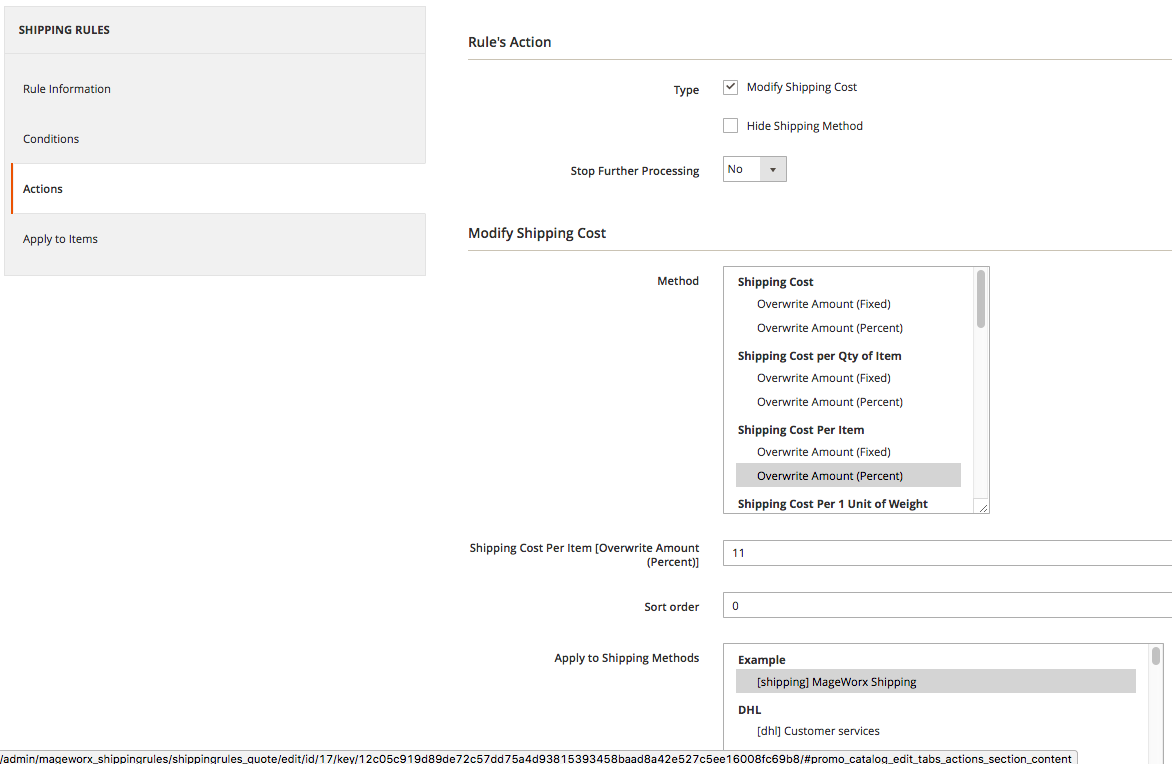Toggle the Hide Shipping Method checkbox
The width and height of the screenshot is (1172, 764).
[730, 126]
